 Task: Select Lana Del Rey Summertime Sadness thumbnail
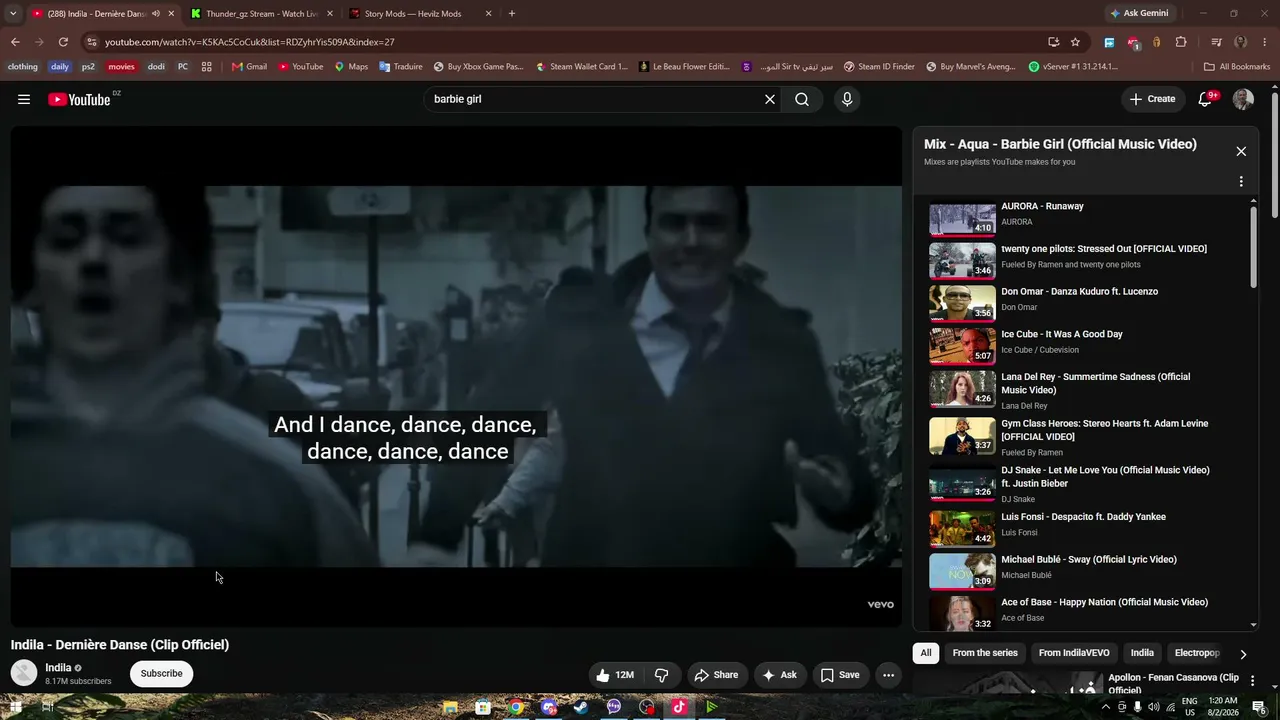(x=962, y=388)
